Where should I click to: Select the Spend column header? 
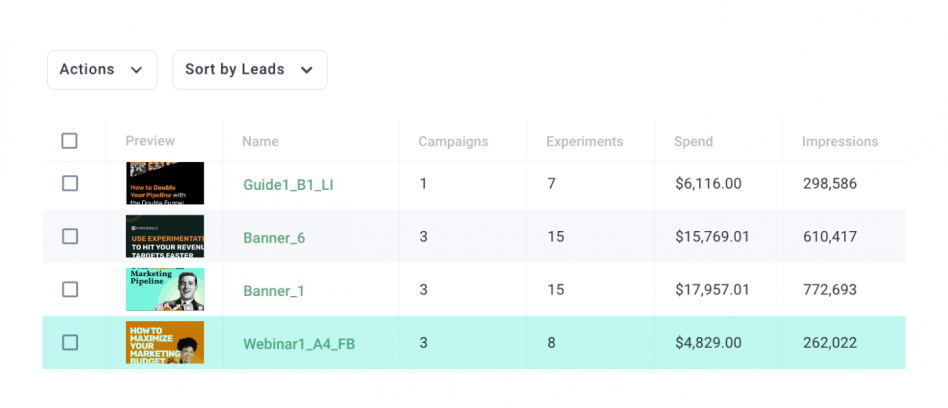tap(693, 142)
